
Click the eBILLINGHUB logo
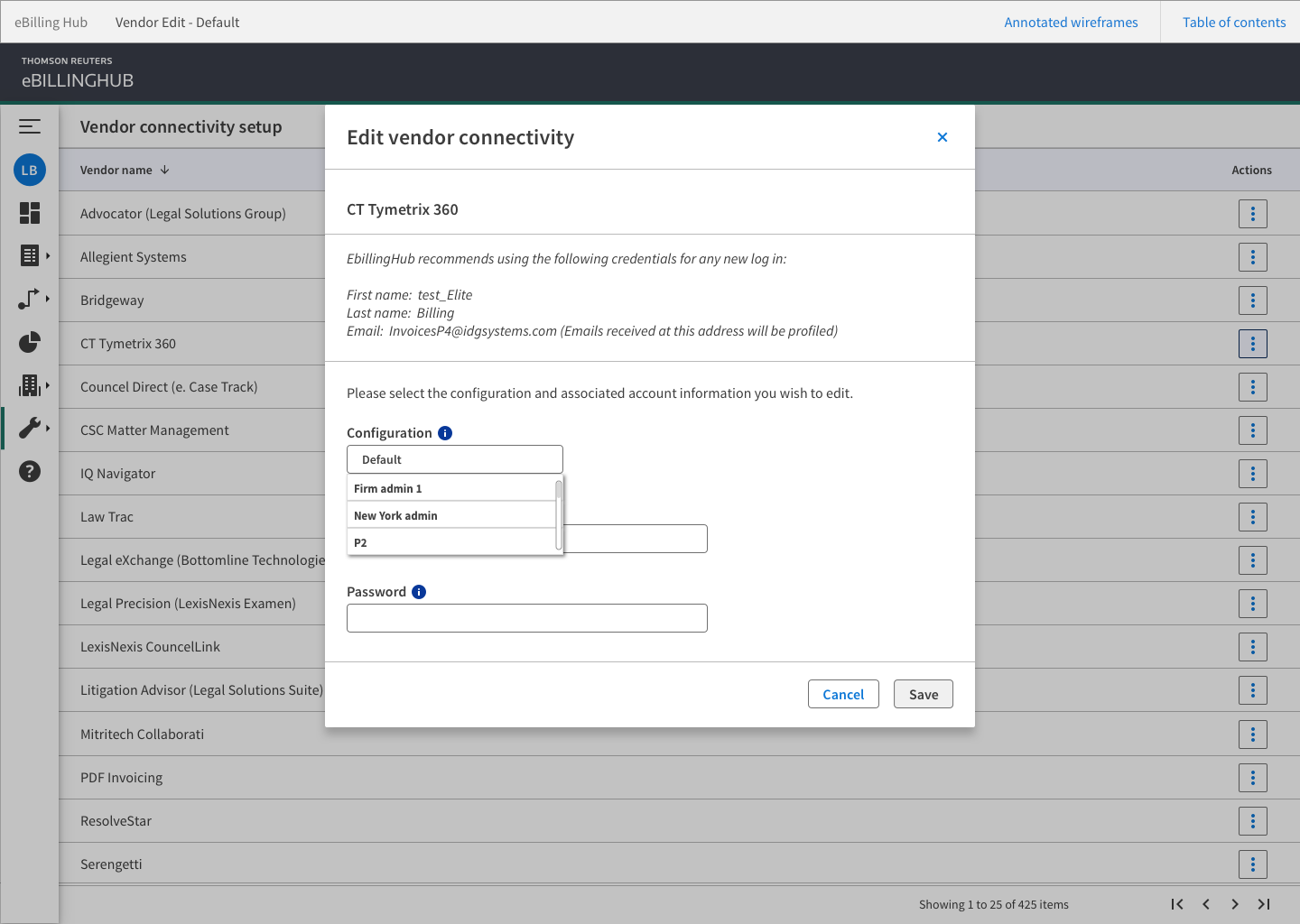78,73
